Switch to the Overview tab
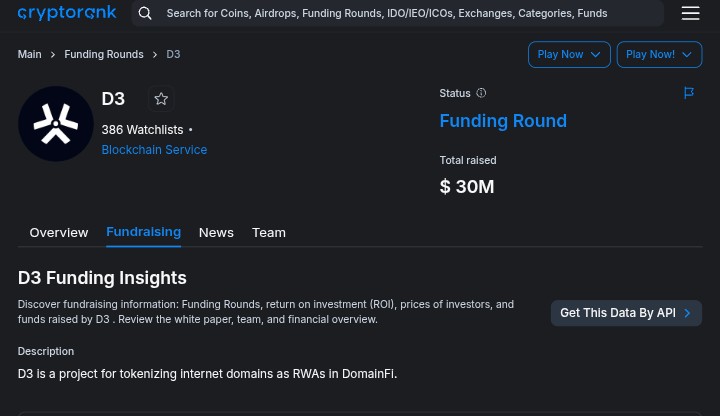Image resolution: width=720 pixels, height=416 pixels. [59, 232]
